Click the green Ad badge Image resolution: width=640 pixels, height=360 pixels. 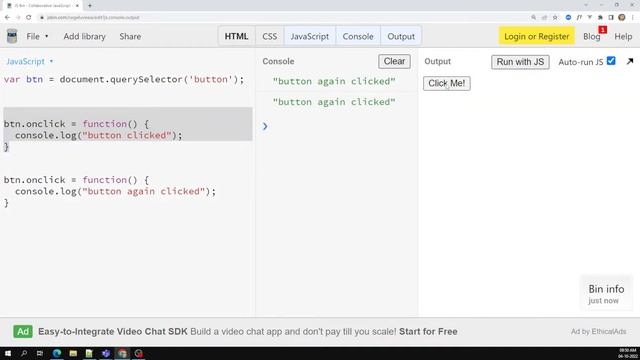(23, 331)
